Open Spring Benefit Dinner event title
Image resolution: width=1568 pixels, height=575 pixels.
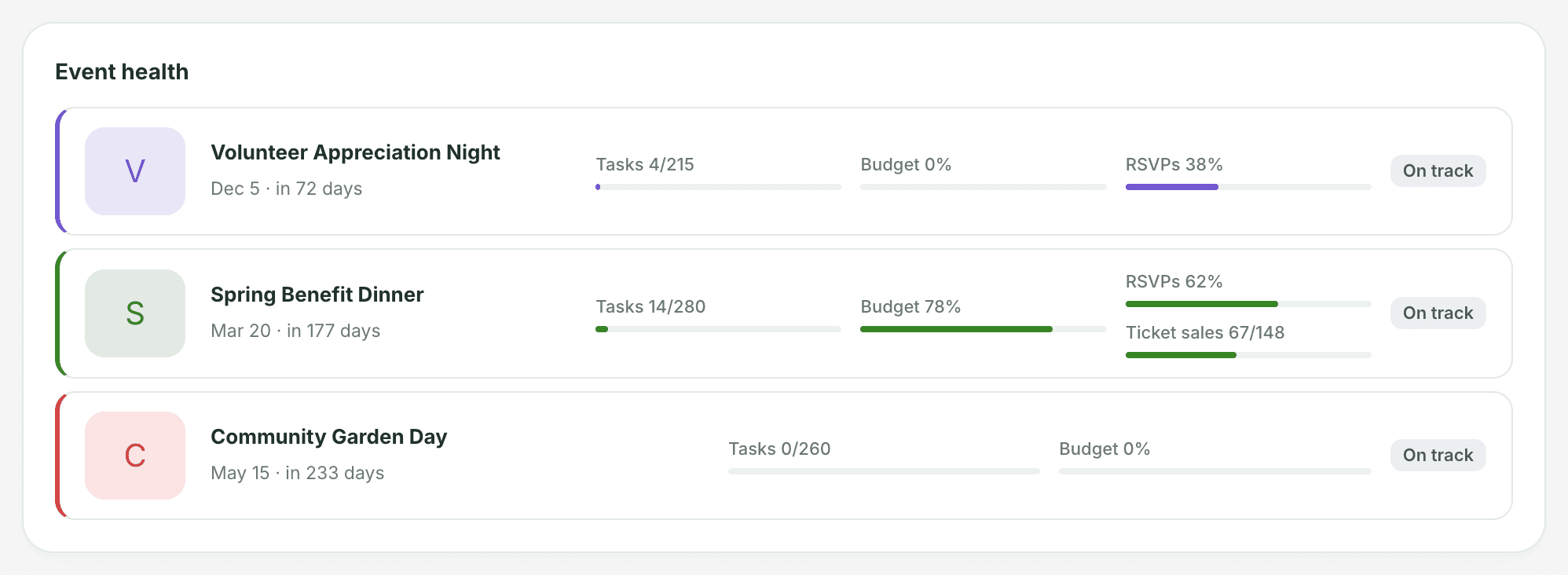tap(317, 295)
